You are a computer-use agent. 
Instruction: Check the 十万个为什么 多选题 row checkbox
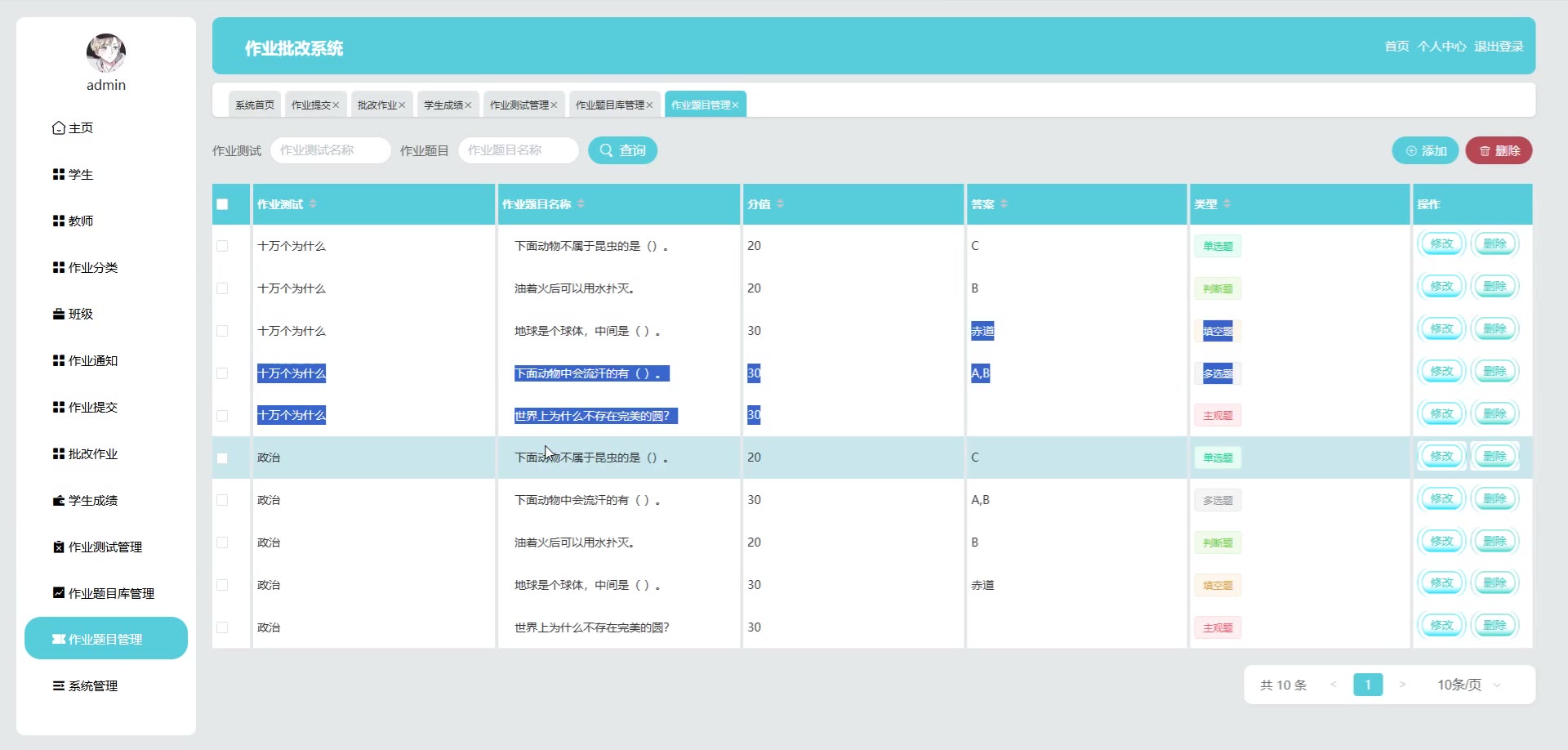(222, 373)
